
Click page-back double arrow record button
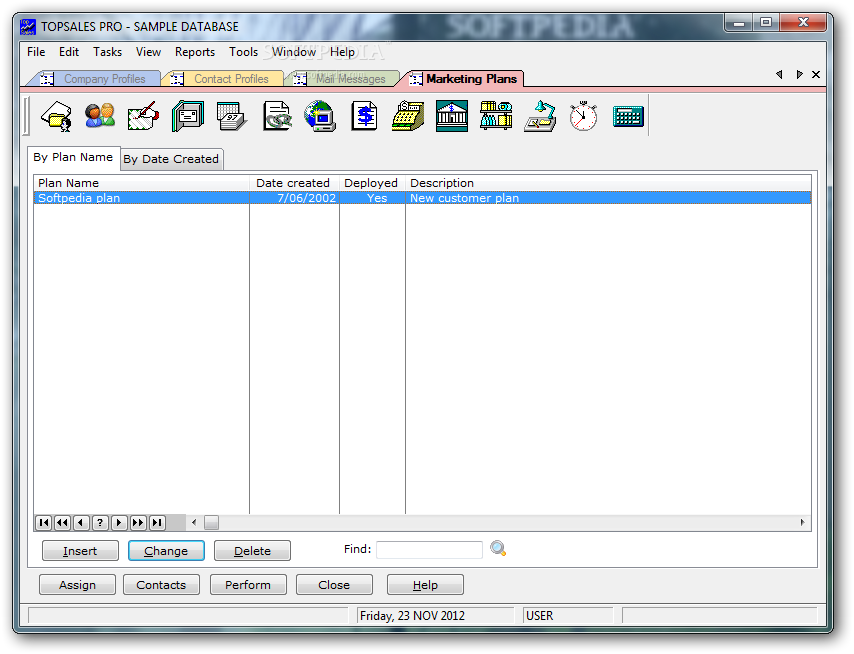[63, 523]
